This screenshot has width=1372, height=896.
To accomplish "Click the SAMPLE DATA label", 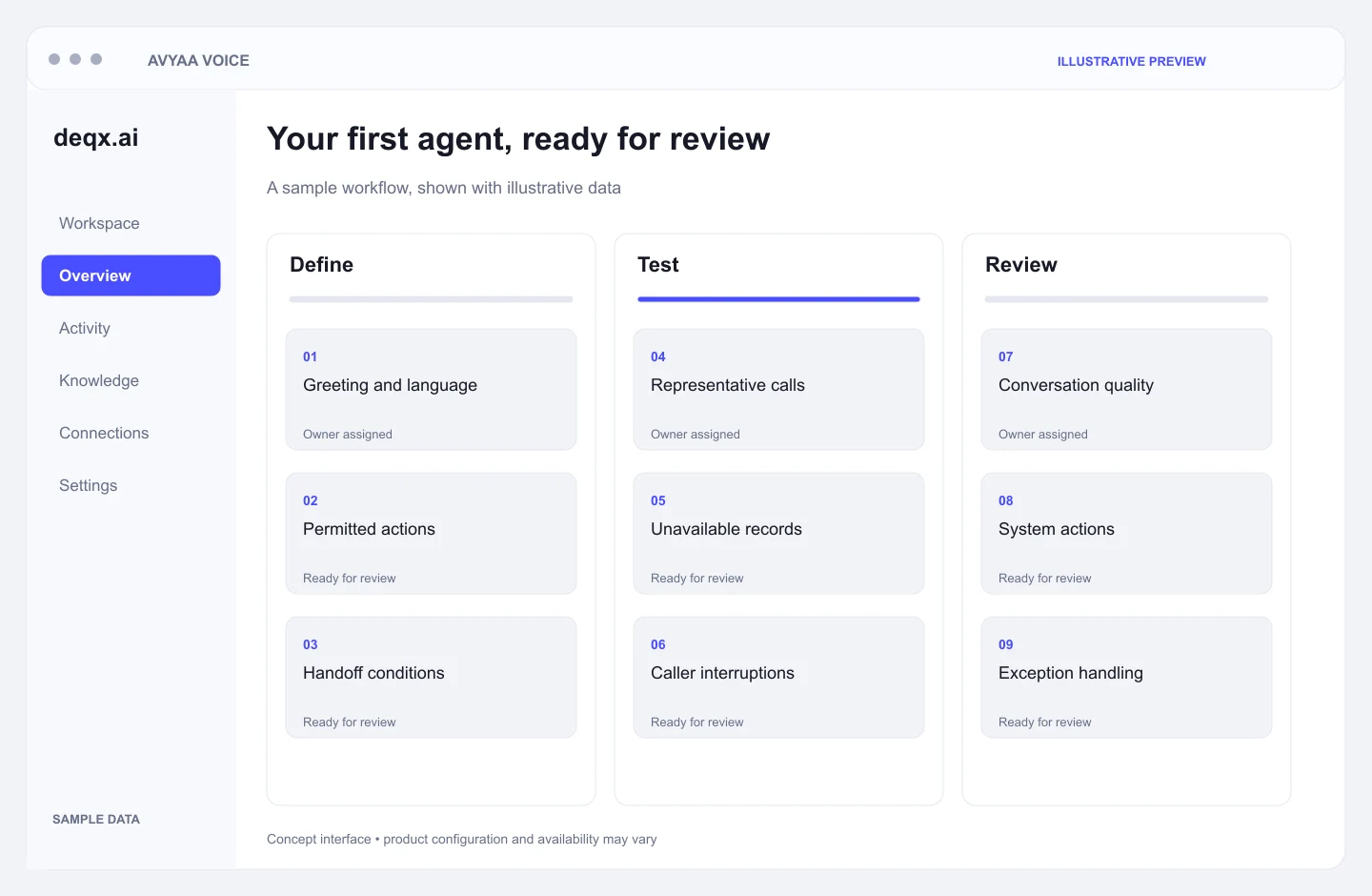I will click(96, 819).
